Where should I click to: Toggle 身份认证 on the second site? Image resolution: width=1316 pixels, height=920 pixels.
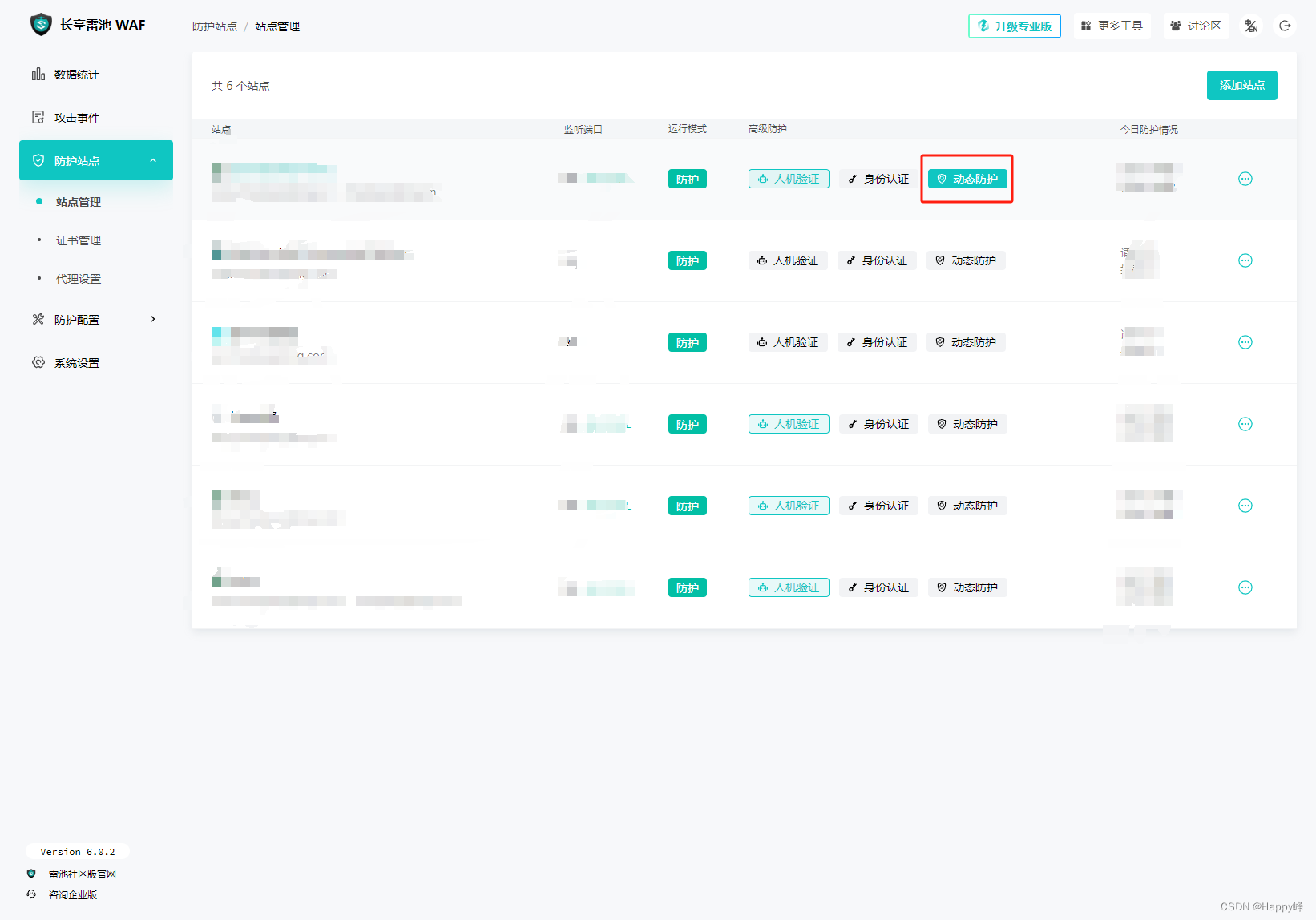[x=877, y=260]
